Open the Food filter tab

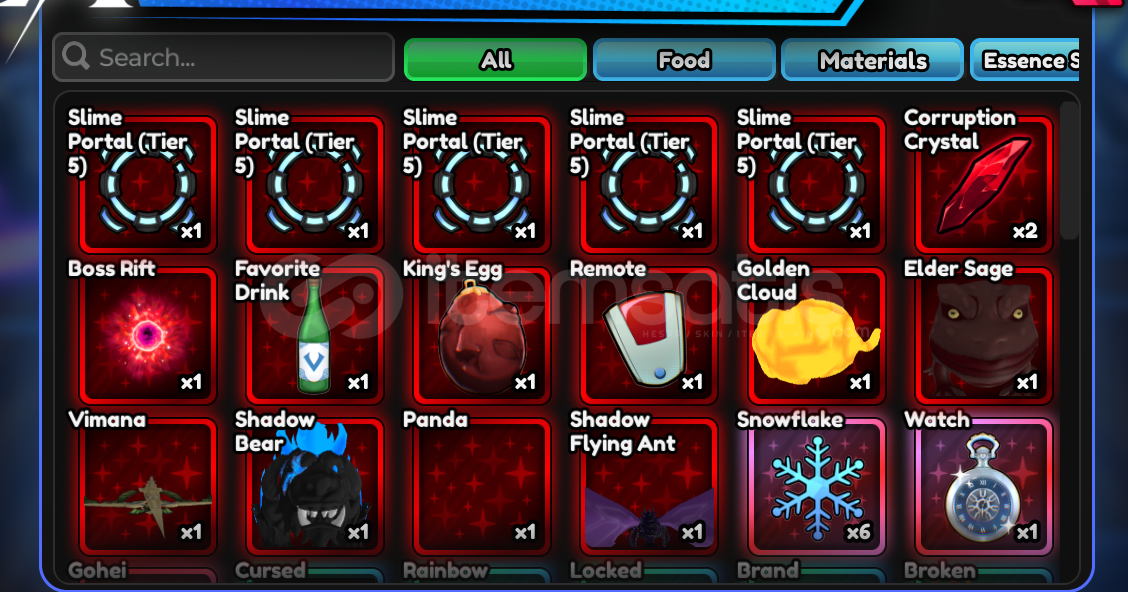(684, 60)
